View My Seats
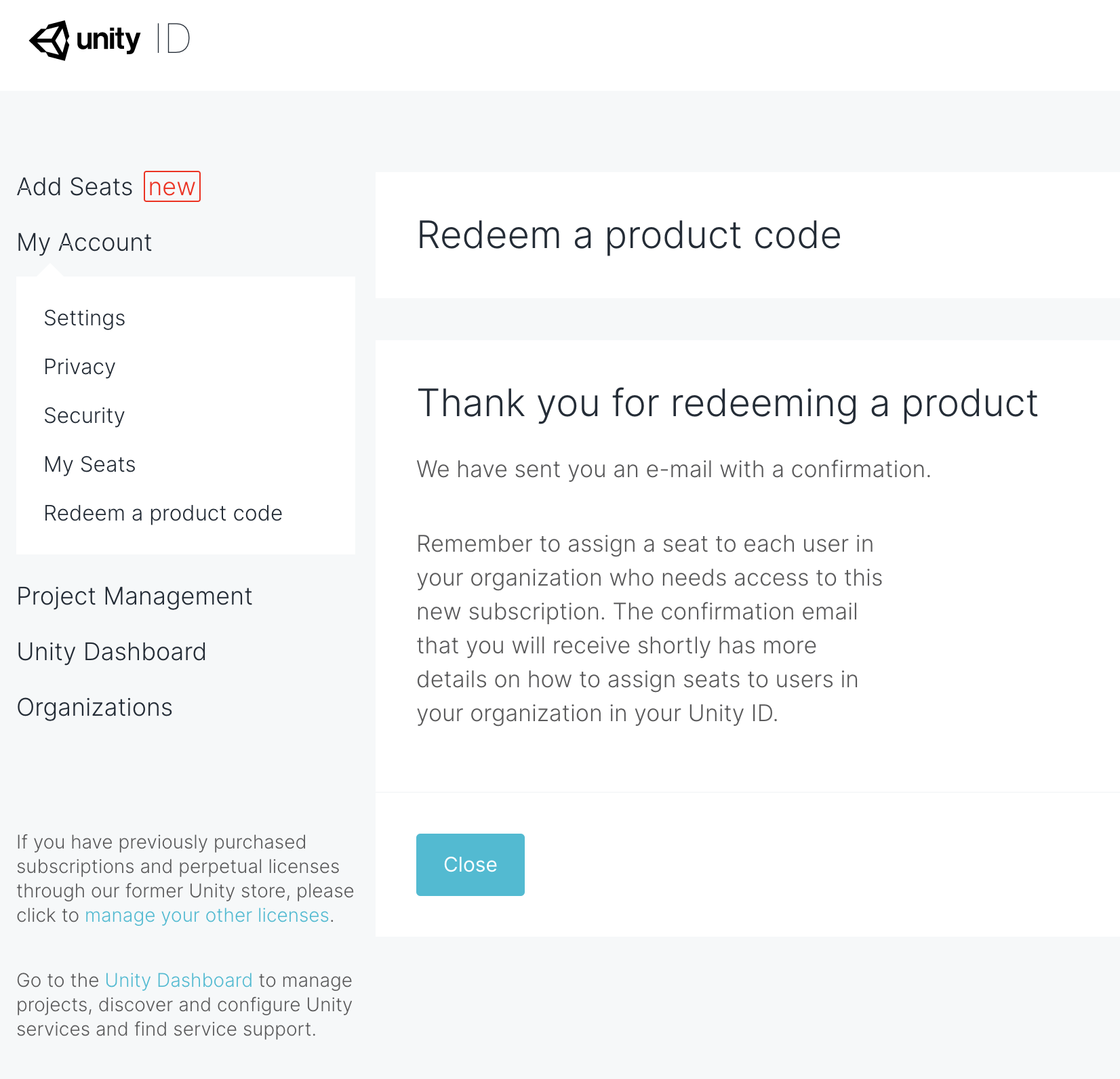1120x1079 pixels. point(89,464)
